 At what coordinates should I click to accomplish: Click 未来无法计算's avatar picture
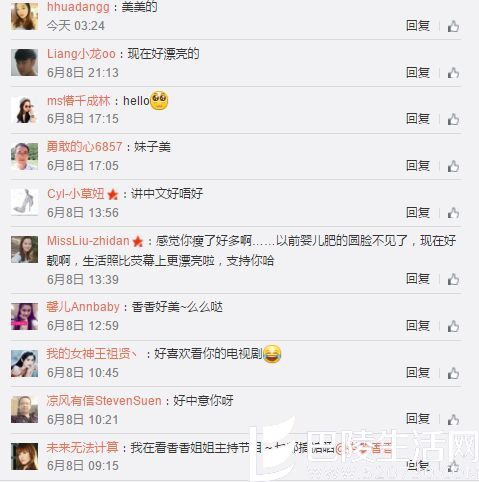point(24,457)
